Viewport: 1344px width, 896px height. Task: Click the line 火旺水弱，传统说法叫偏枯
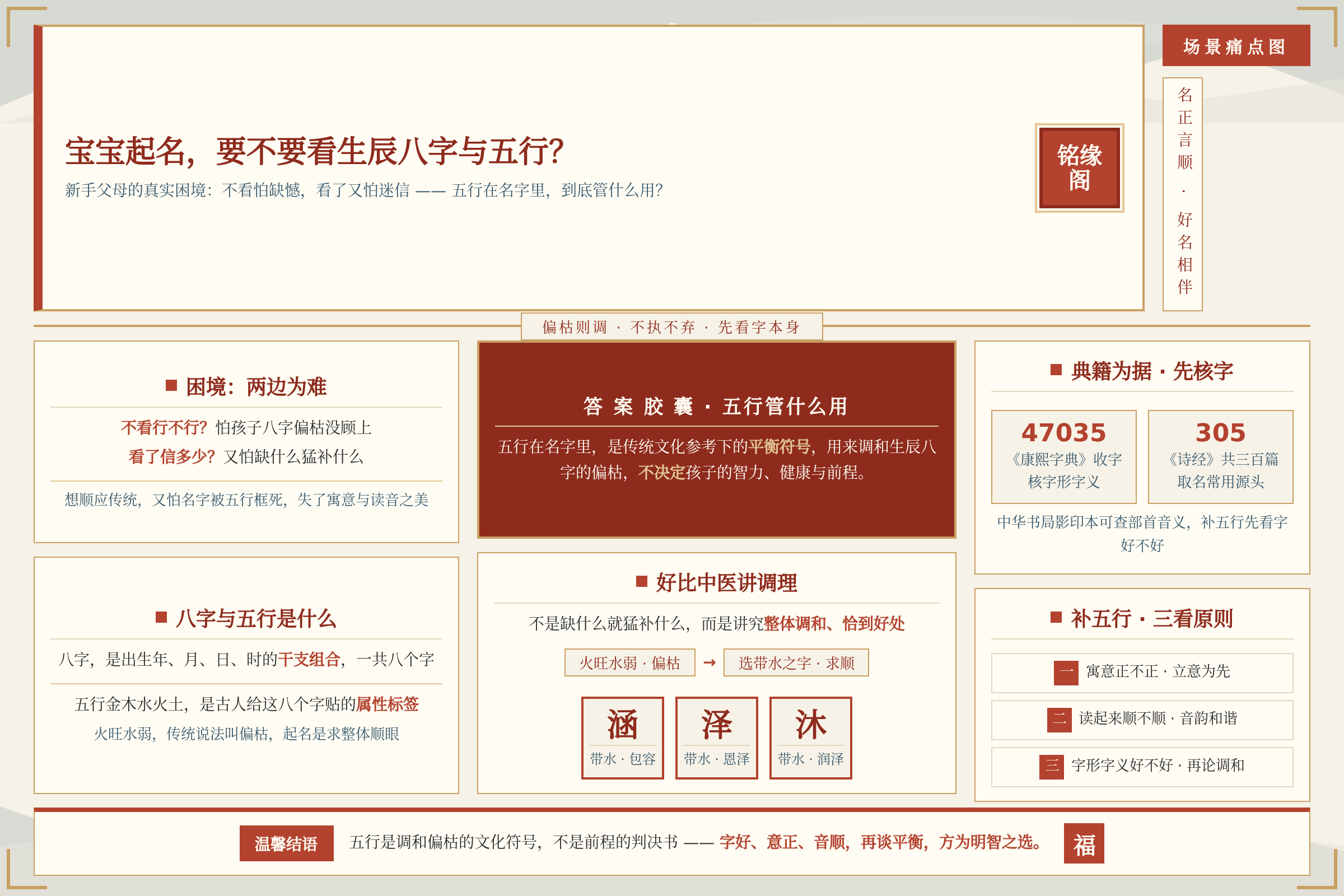(246, 734)
